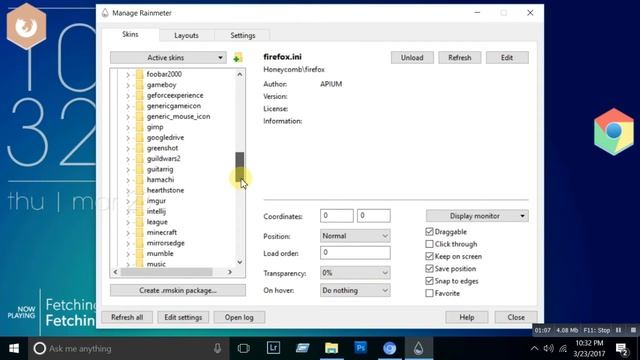Toggle the Snap to edges checkbox

[x=429, y=281]
